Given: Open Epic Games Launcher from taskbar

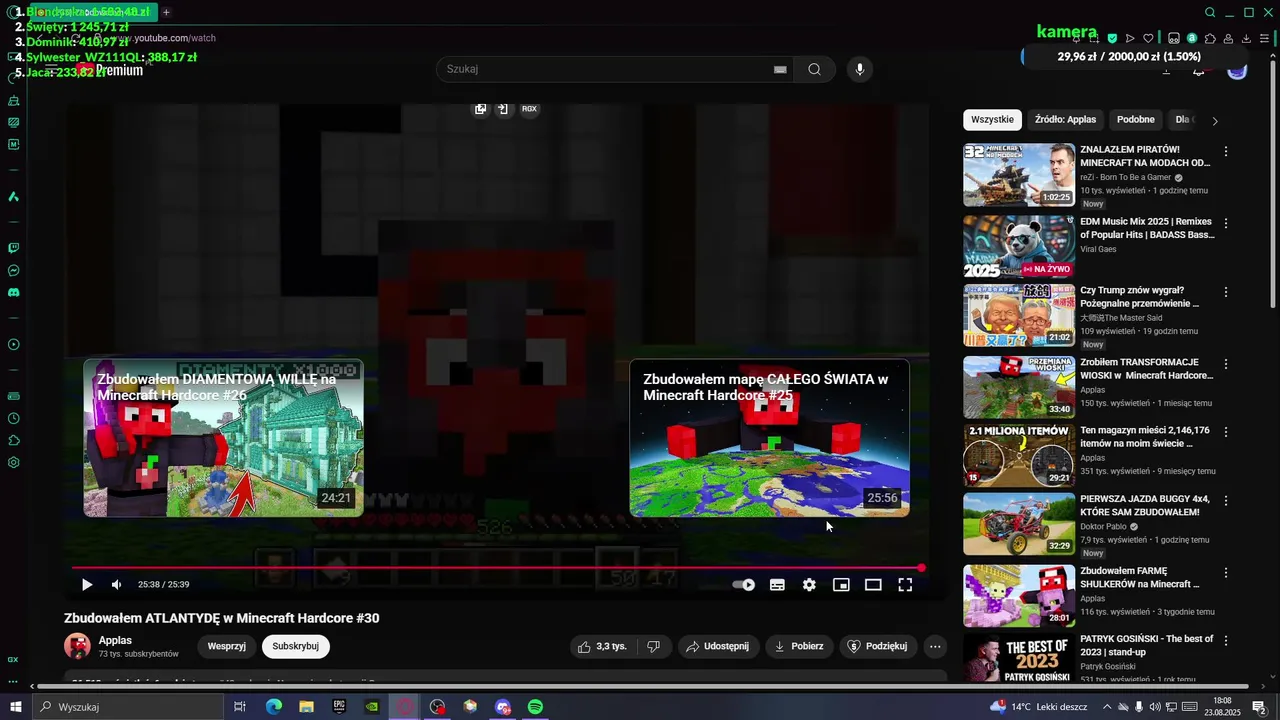Looking at the screenshot, I should click(x=339, y=707).
